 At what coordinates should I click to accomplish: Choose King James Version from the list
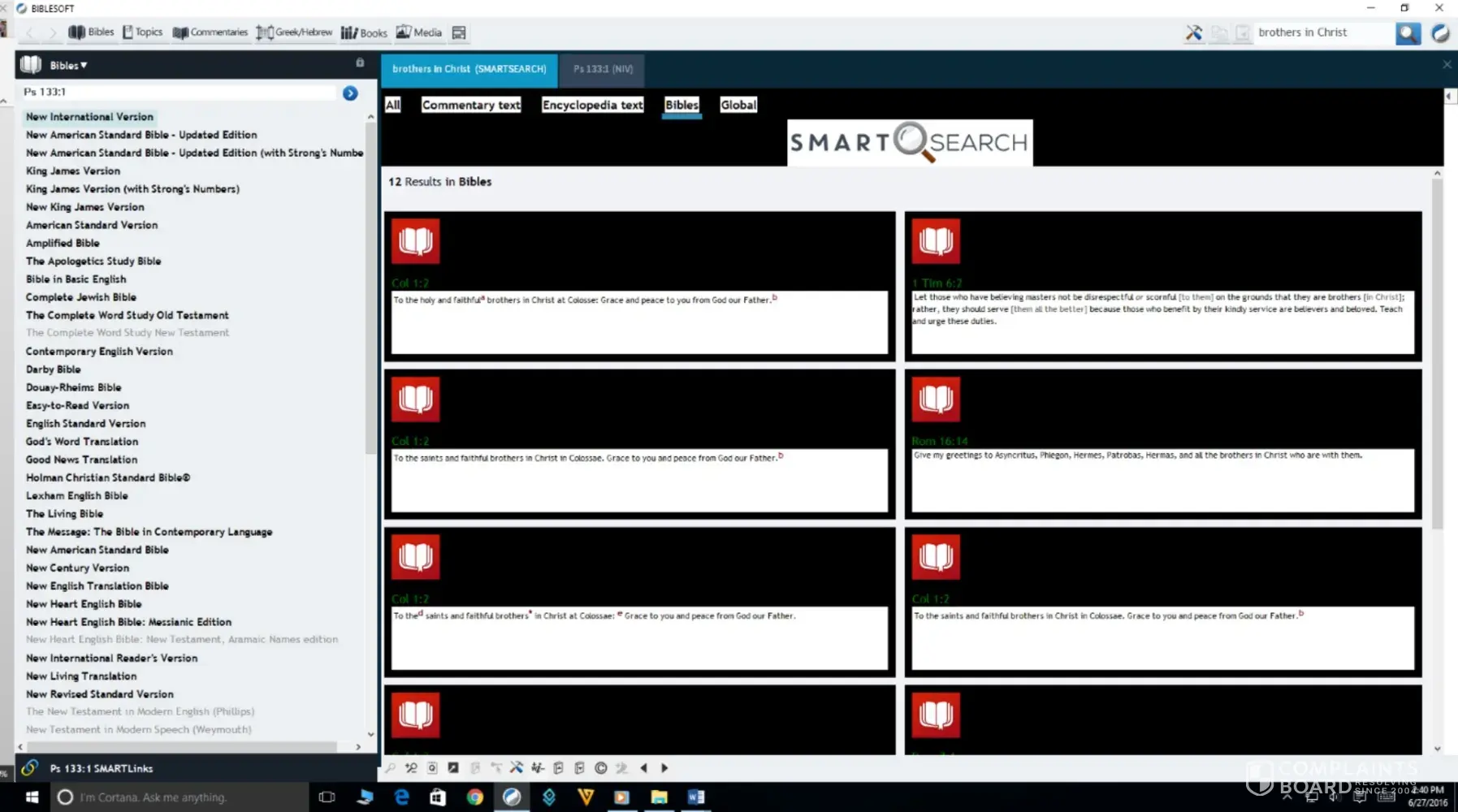tap(73, 171)
